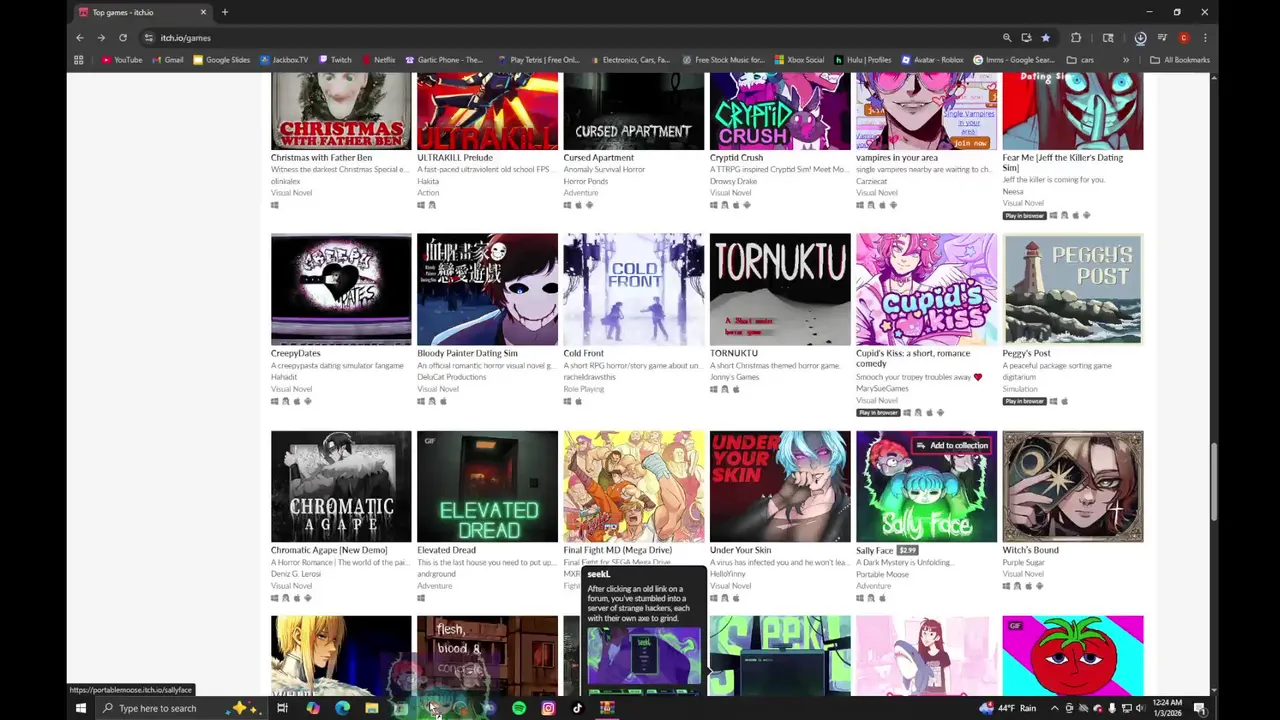Open the Twitch bookmark
The width and height of the screenshot is (1280, 720).
(335, 60)
